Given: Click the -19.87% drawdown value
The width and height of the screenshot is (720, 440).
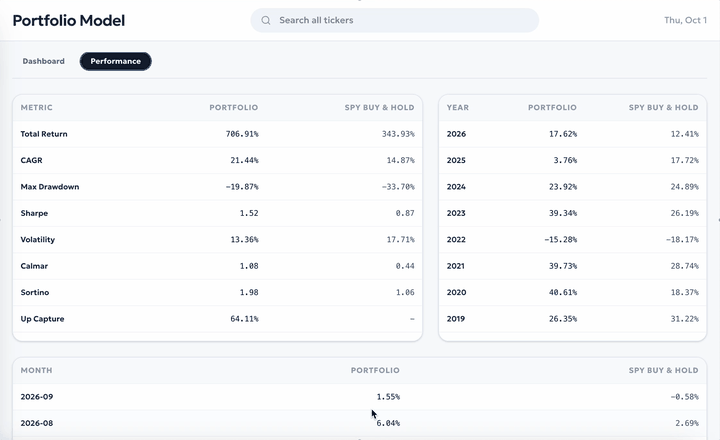Looking at the screenshot, I should coord(242,187).
